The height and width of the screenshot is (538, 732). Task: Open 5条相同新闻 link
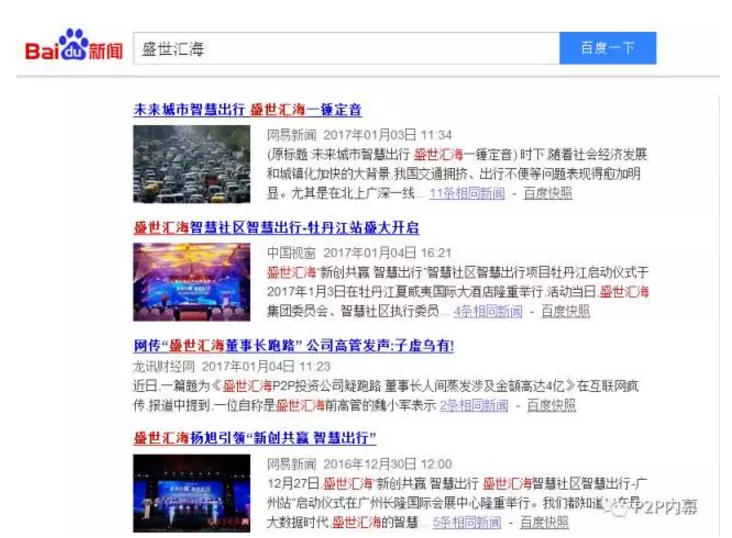(467, 522)
